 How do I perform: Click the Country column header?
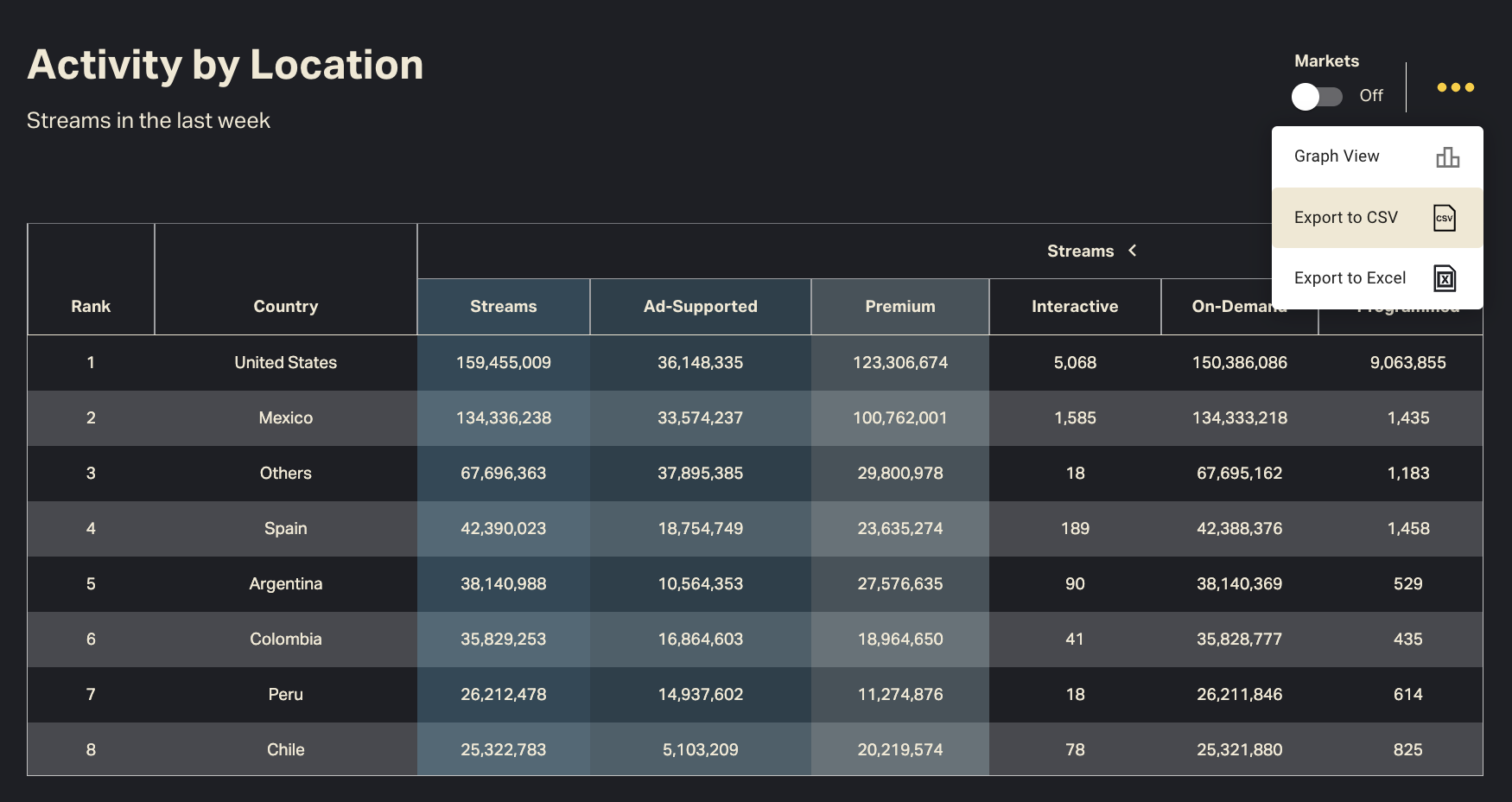pyautogui.click(x=285, y=306)
